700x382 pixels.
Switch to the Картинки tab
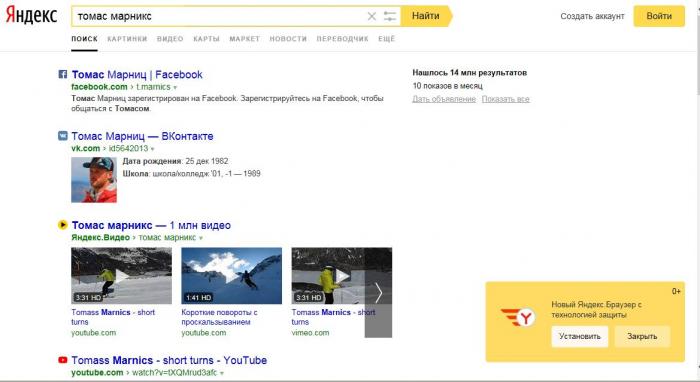coord(127,39)
